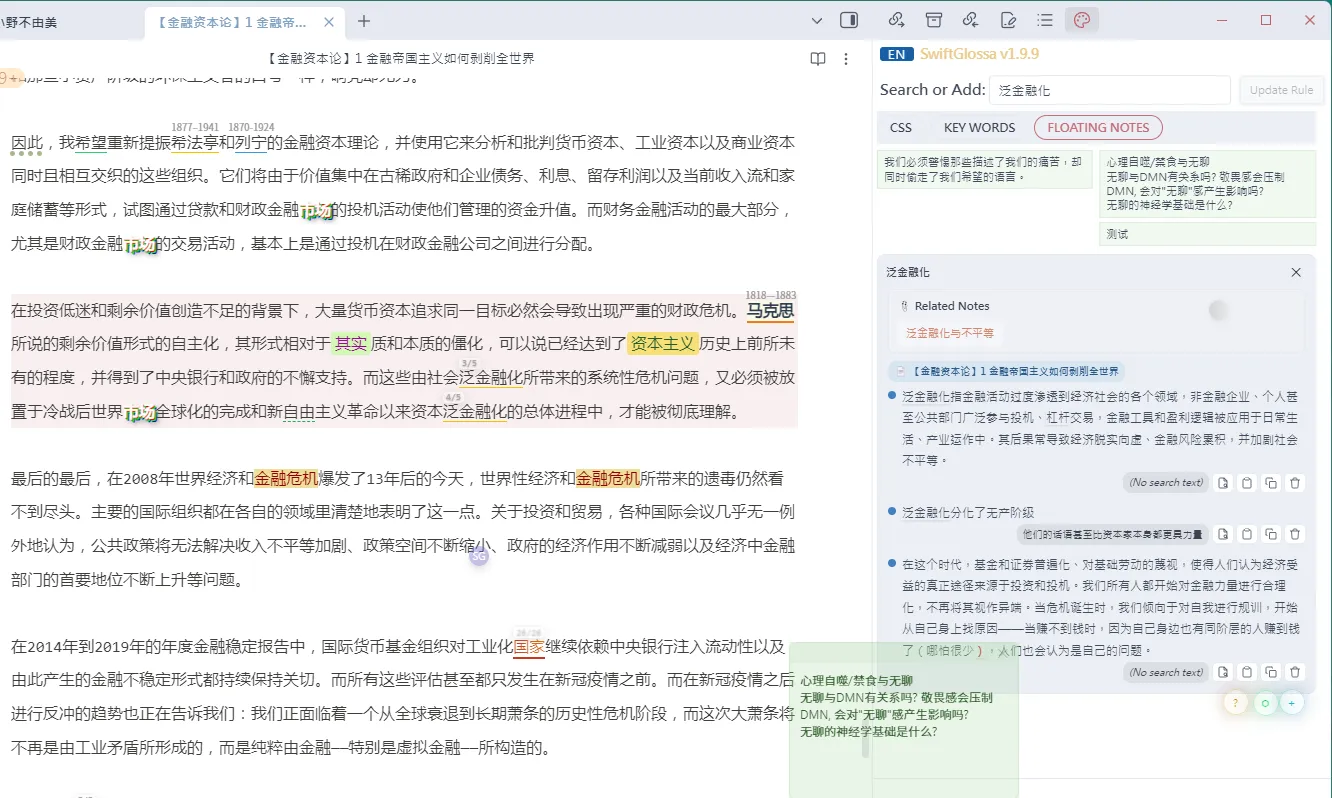Open the outgoing links icon in top toolbar
1332x798 pixels.
896,20
